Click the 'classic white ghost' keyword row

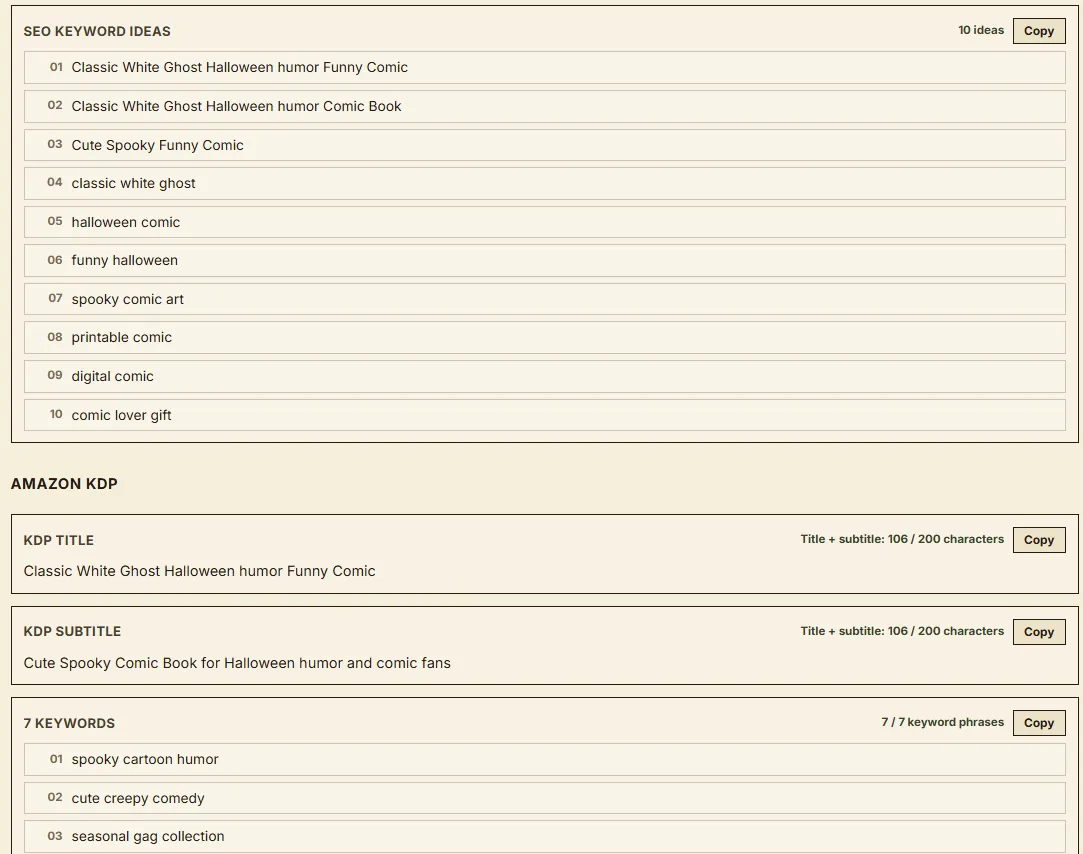(x=544, y=183)
